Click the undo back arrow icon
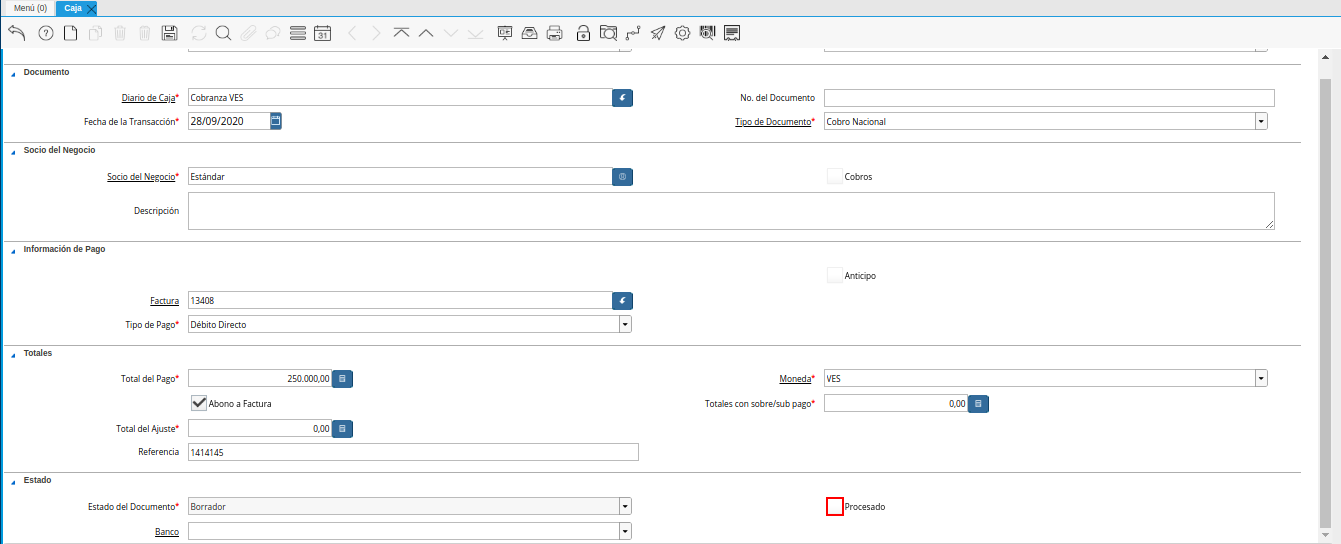The height and width of the screenshot is (544, 1341). (x=16, y=33)
